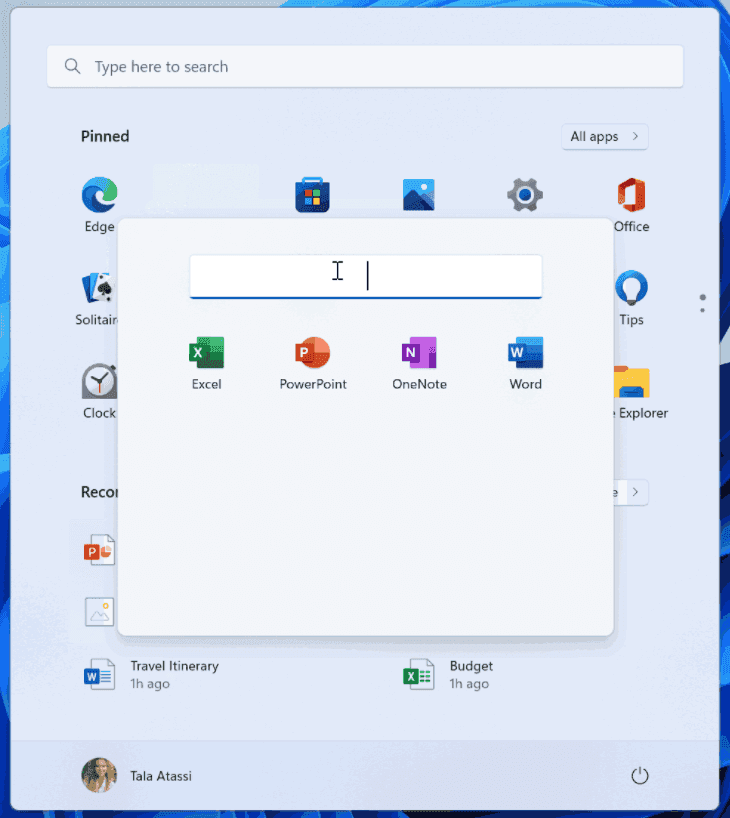Launch the Microsoft Store app
The image size is (730, 818).
[312, 195]
